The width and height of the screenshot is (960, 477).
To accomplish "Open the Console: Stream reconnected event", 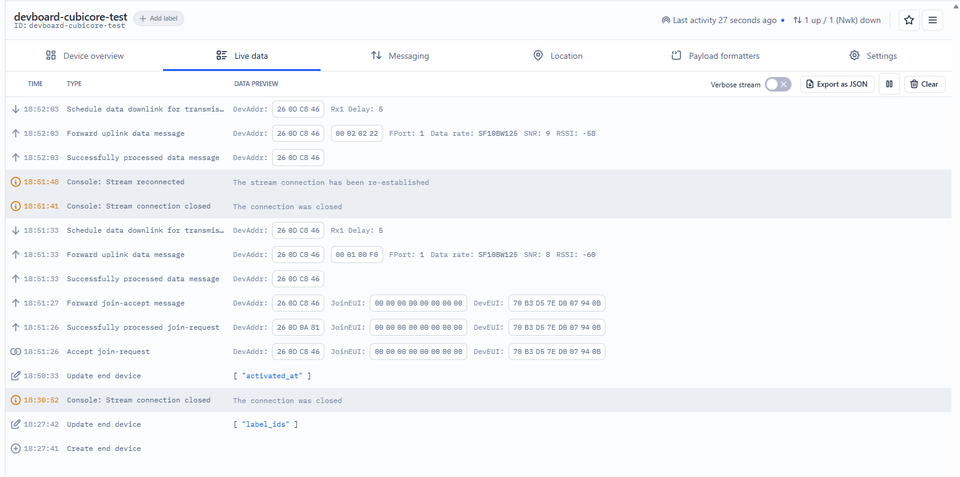I will 479,182.
